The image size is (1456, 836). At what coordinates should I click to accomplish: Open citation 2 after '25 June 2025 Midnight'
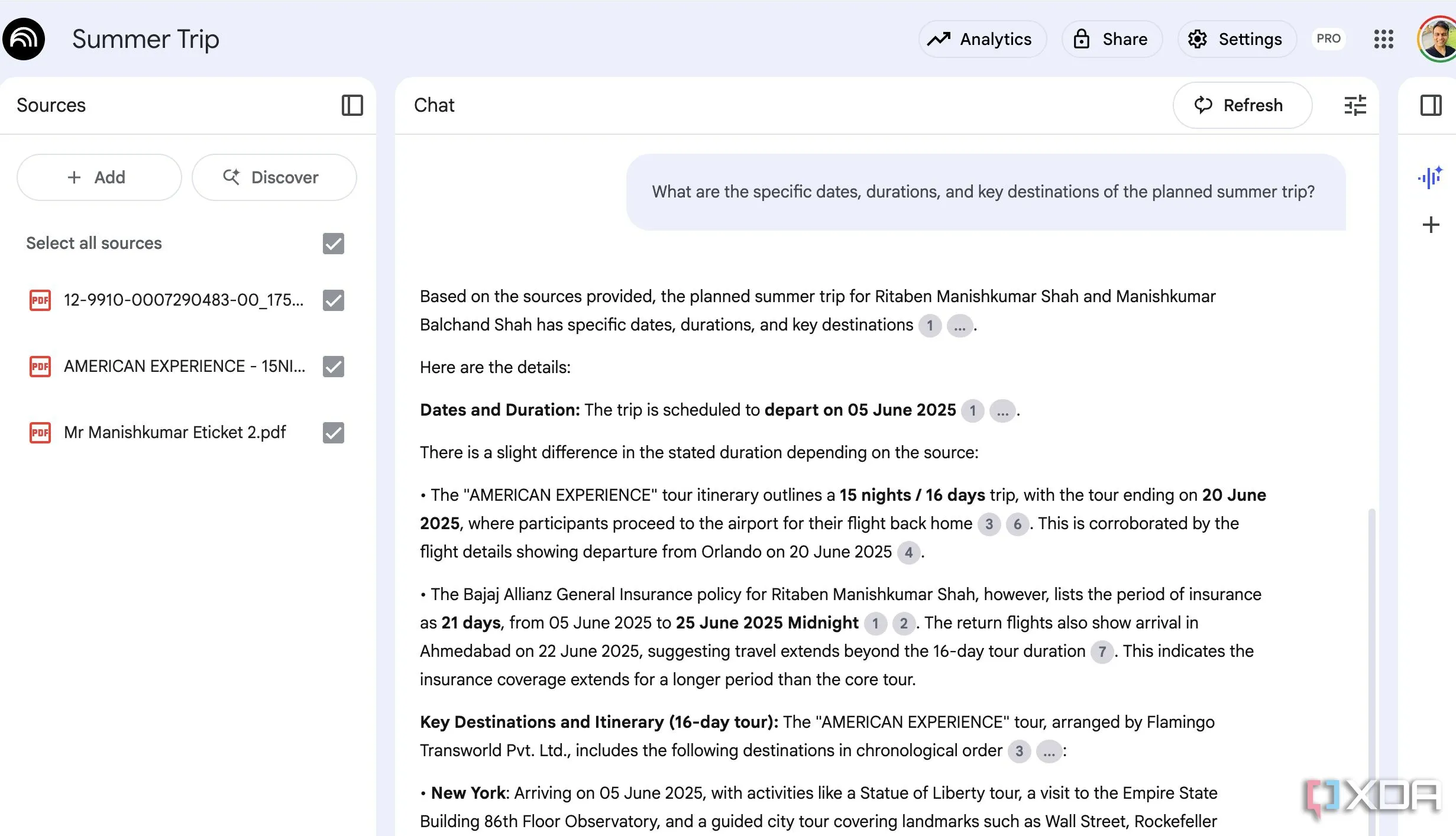(904, 624)
